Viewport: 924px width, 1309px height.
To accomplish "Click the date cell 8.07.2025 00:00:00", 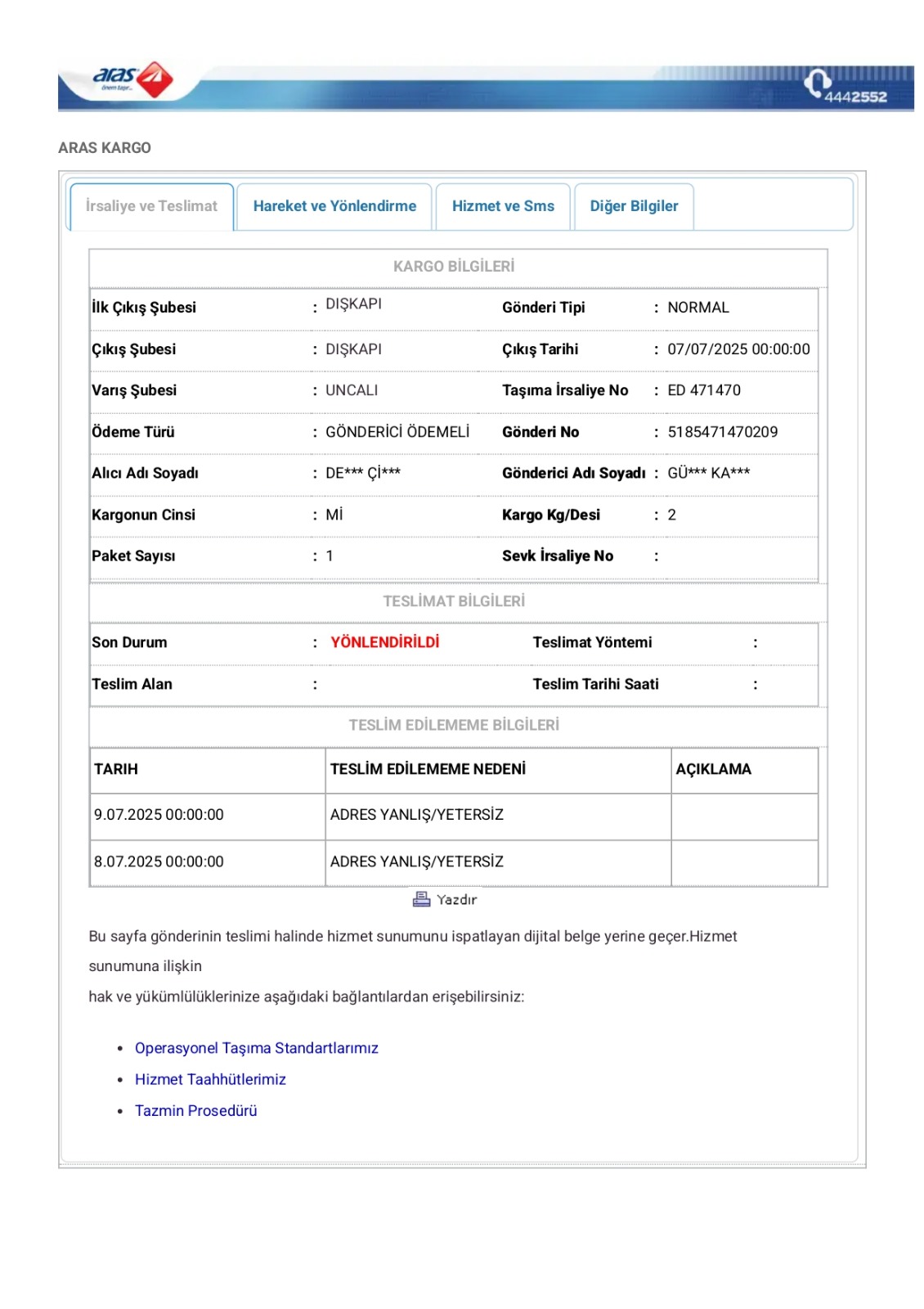I will [159, 861].
